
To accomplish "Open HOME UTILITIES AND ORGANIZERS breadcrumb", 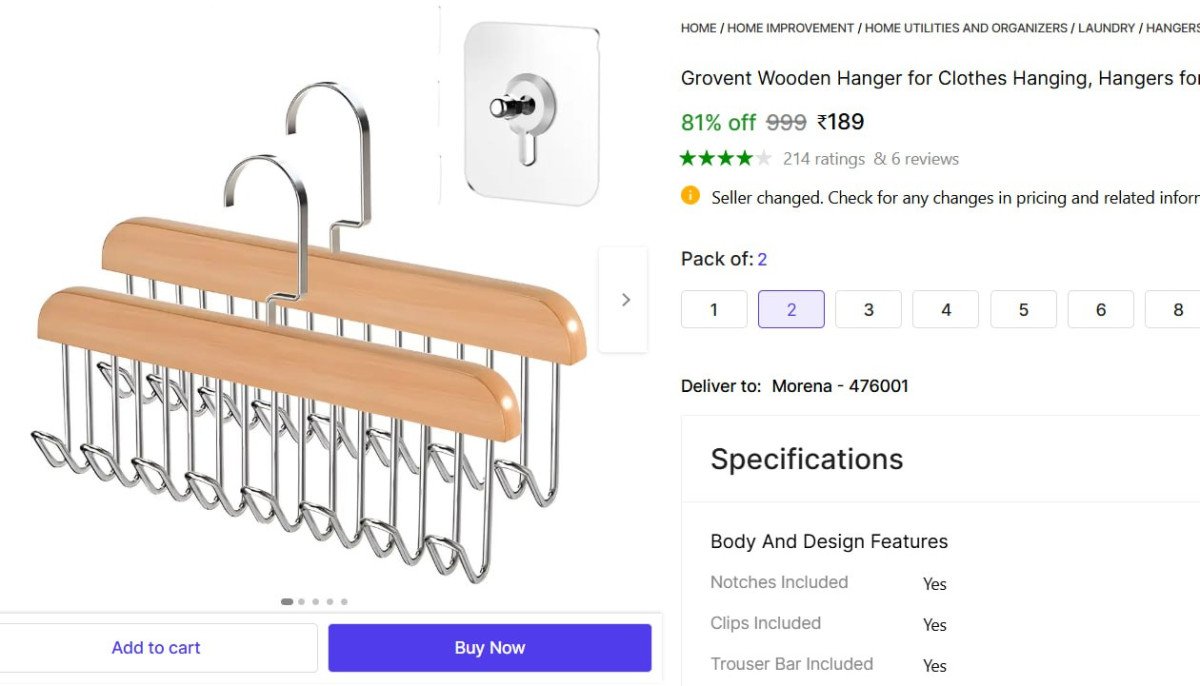I will tap(966, 28).
